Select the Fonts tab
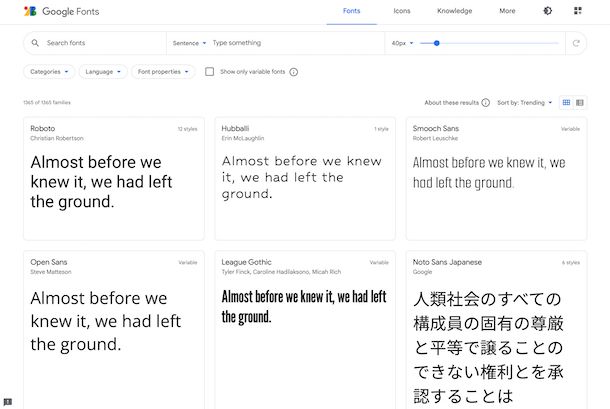Viewport: 610px width, 409px height. point(352,11)
